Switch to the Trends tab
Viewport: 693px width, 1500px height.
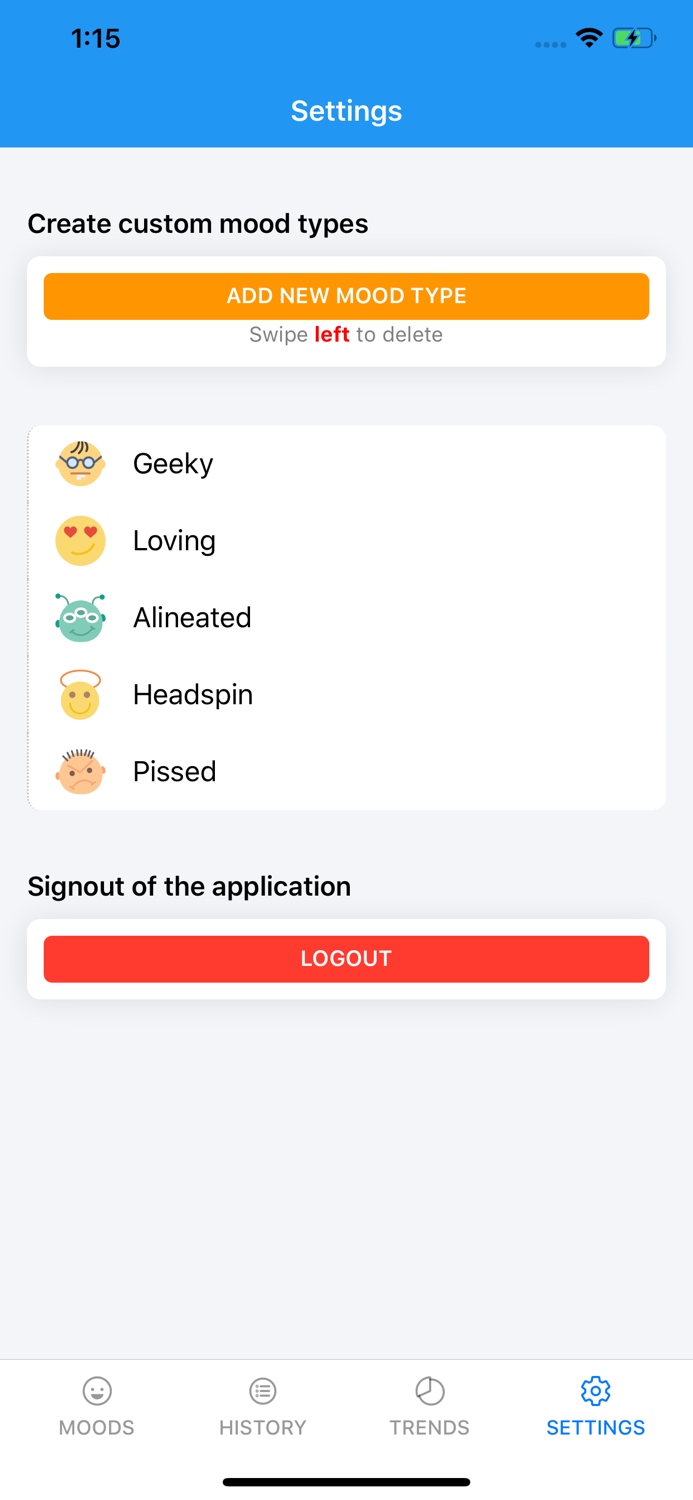point(429,1405)
